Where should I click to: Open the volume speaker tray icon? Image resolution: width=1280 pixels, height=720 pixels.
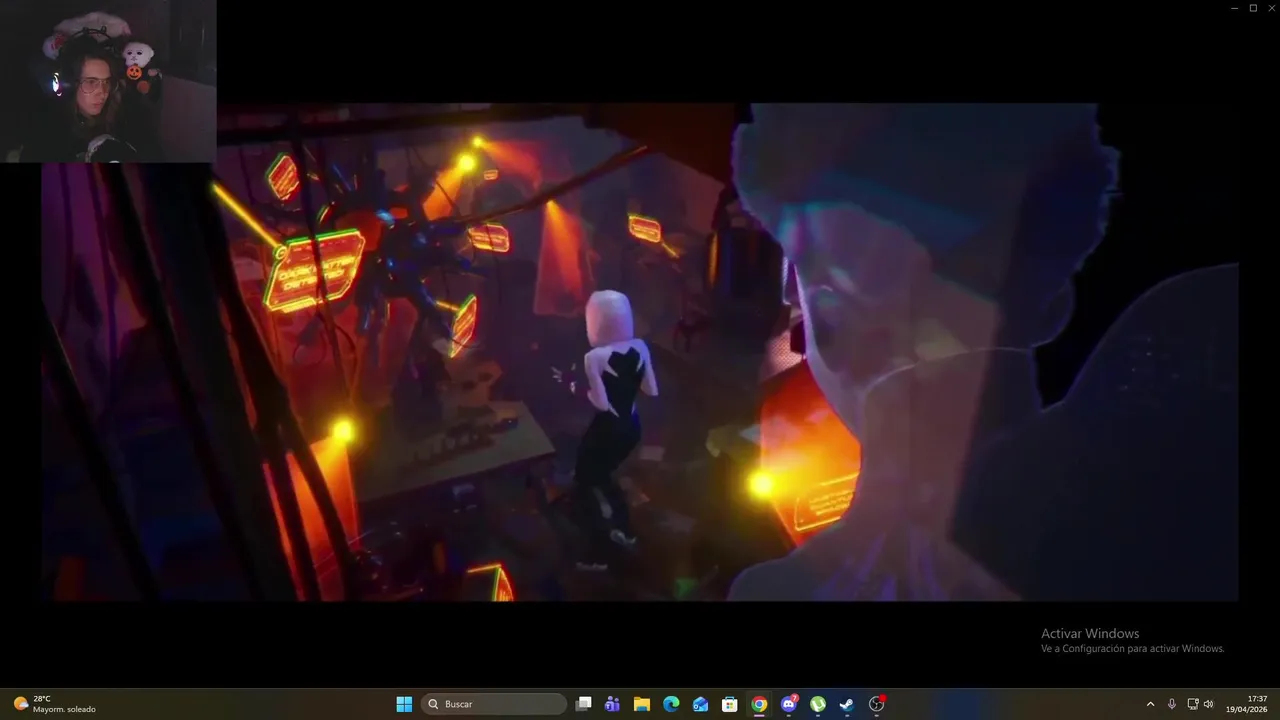[x=1208, y=704]
